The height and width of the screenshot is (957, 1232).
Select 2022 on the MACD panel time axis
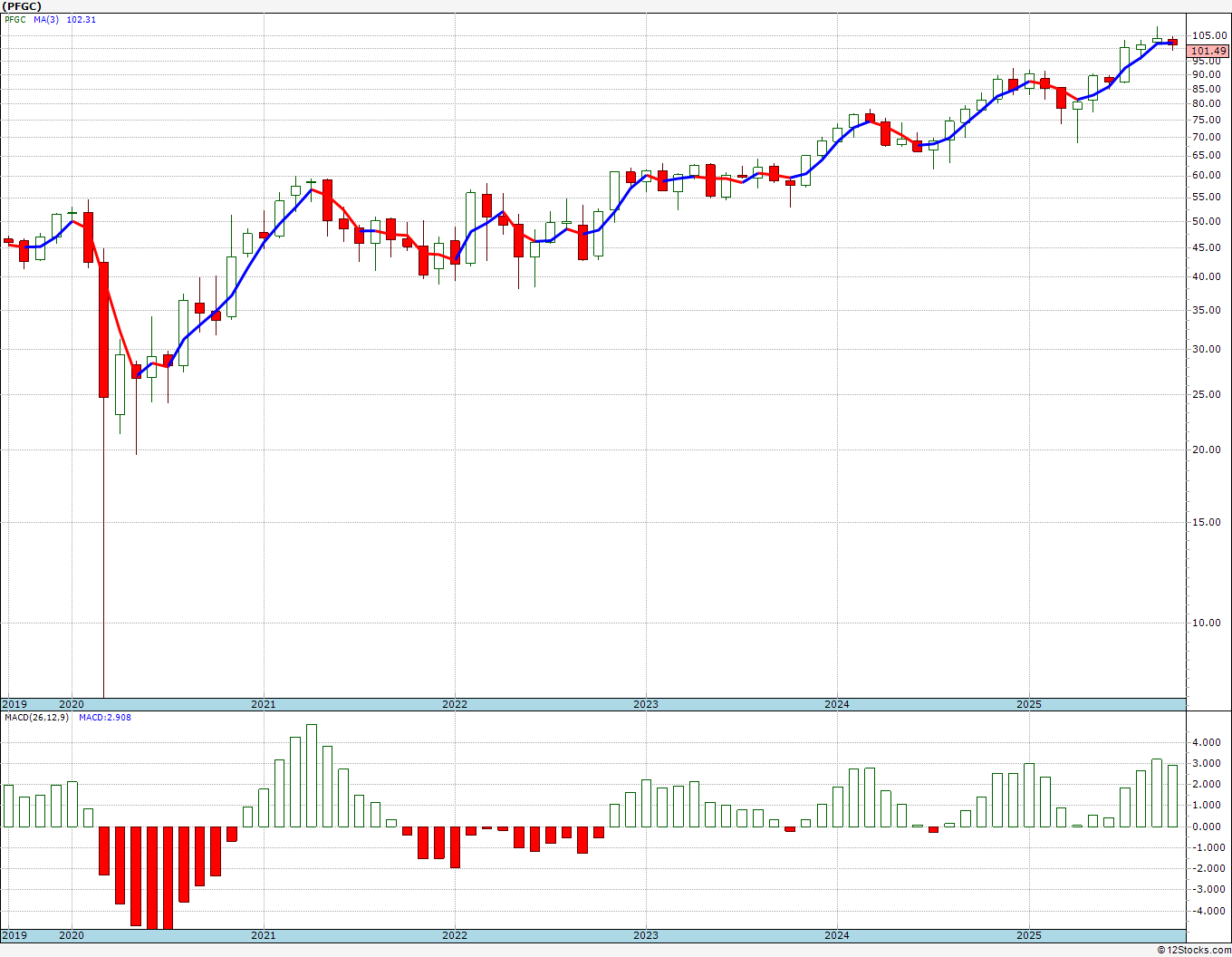click(454, 935)
